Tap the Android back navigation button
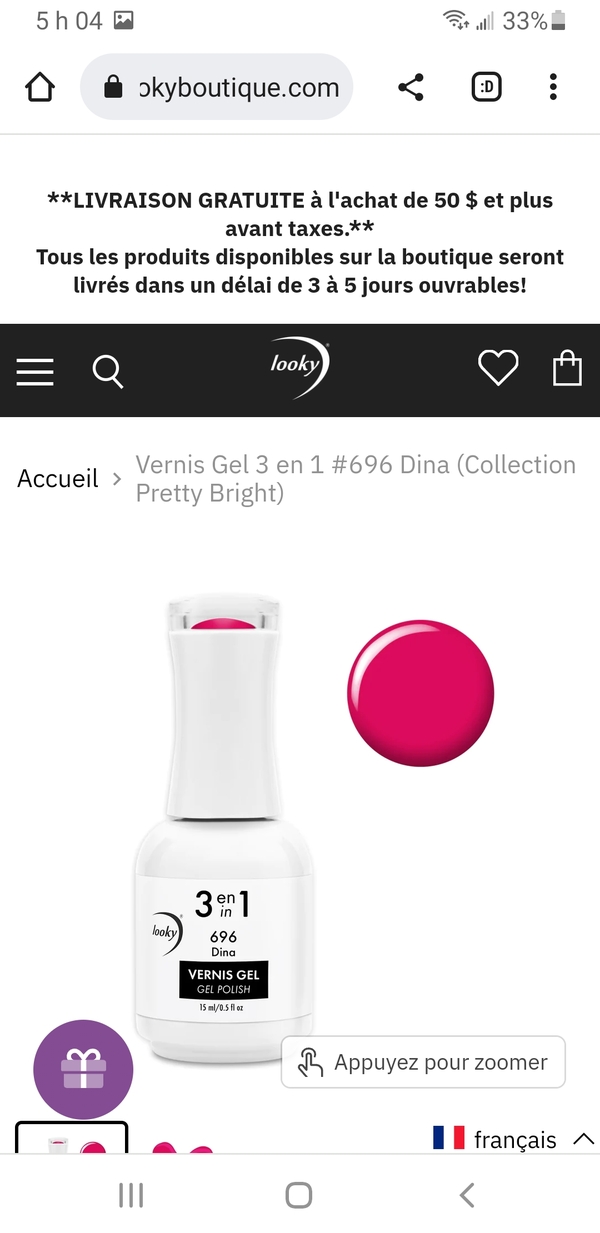 point(466,1195)
